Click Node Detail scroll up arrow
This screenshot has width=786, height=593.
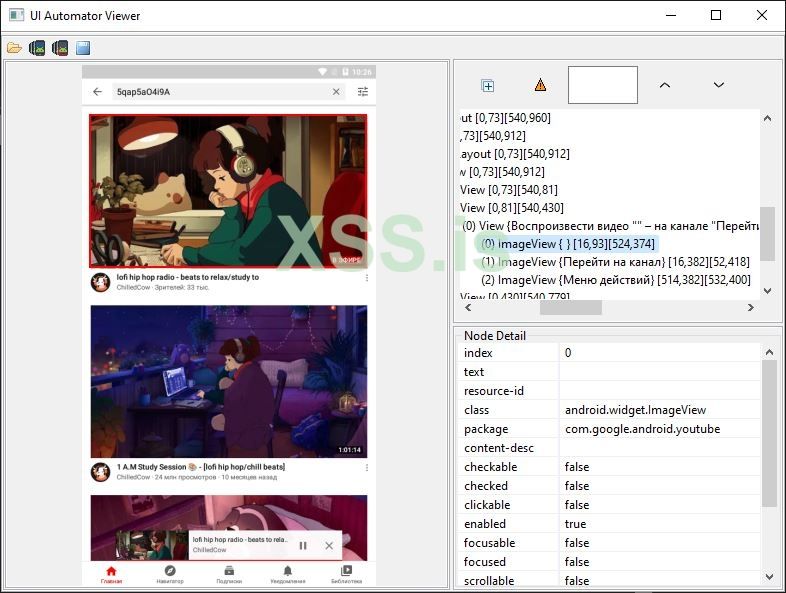(x=769, y=352)
